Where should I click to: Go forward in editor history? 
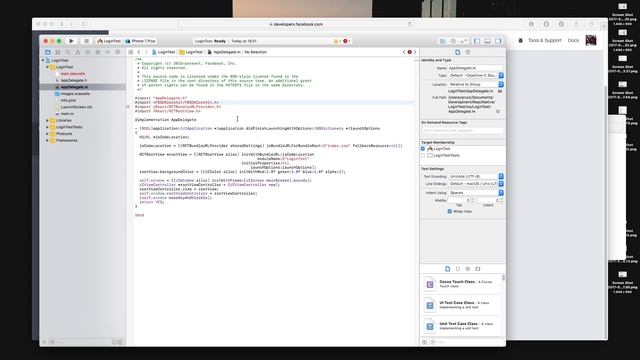(146, 52)
